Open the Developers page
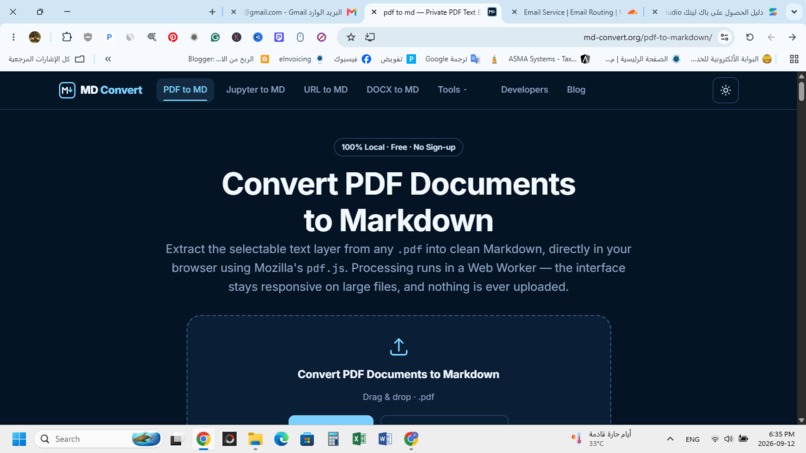The width and height of the screenshot is (806, 453). (x=524, y=90)
